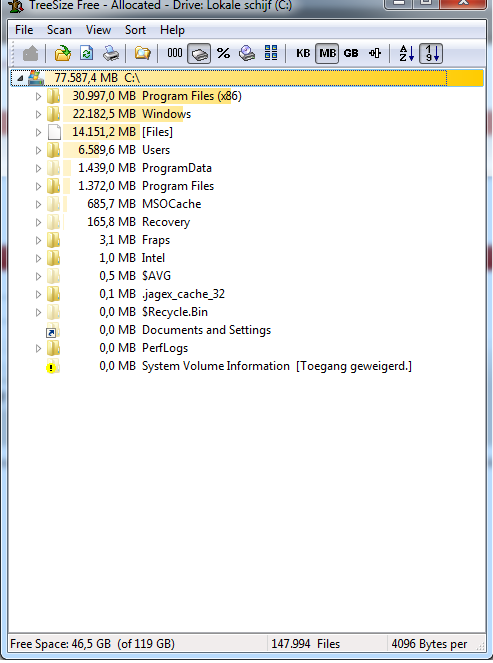Expand the Windows folder node
The height and width of the screenshot is (663, 493).
tap(38, 114)
